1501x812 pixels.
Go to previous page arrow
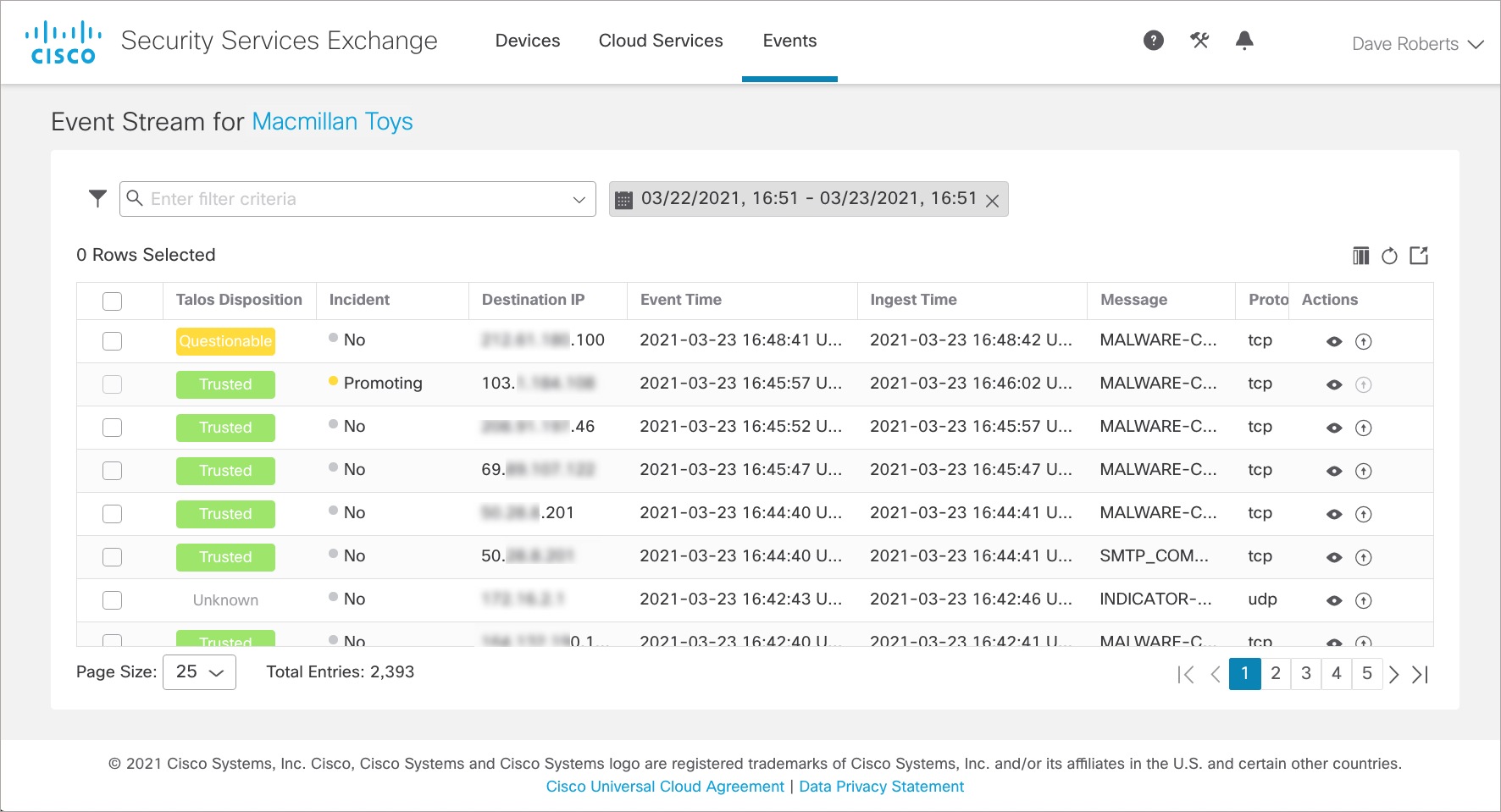[1216, 675]
